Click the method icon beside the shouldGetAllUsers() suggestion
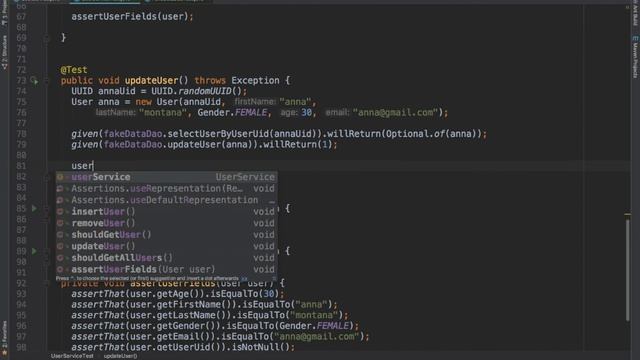This screenshot has height=360, width=640. tap(60, 258)
